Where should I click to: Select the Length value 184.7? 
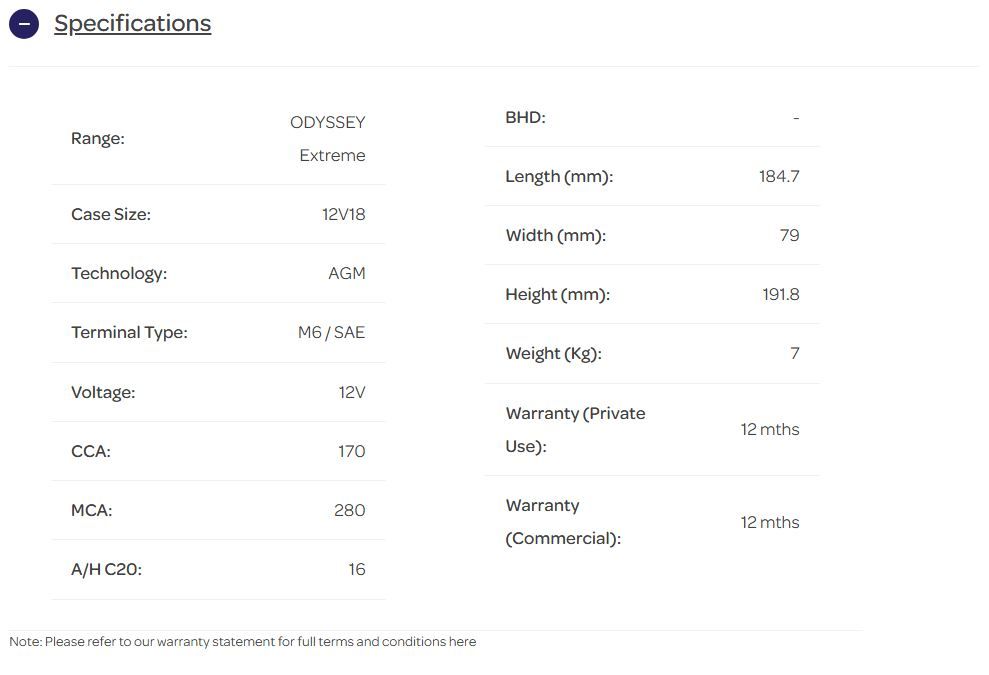779,176
